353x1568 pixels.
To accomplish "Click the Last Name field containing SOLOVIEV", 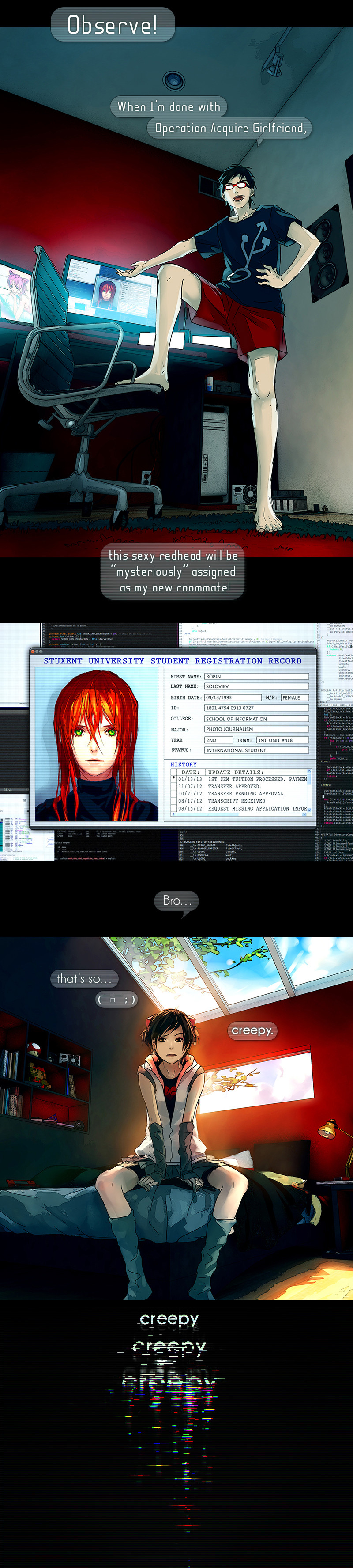I will coord(256,686).
